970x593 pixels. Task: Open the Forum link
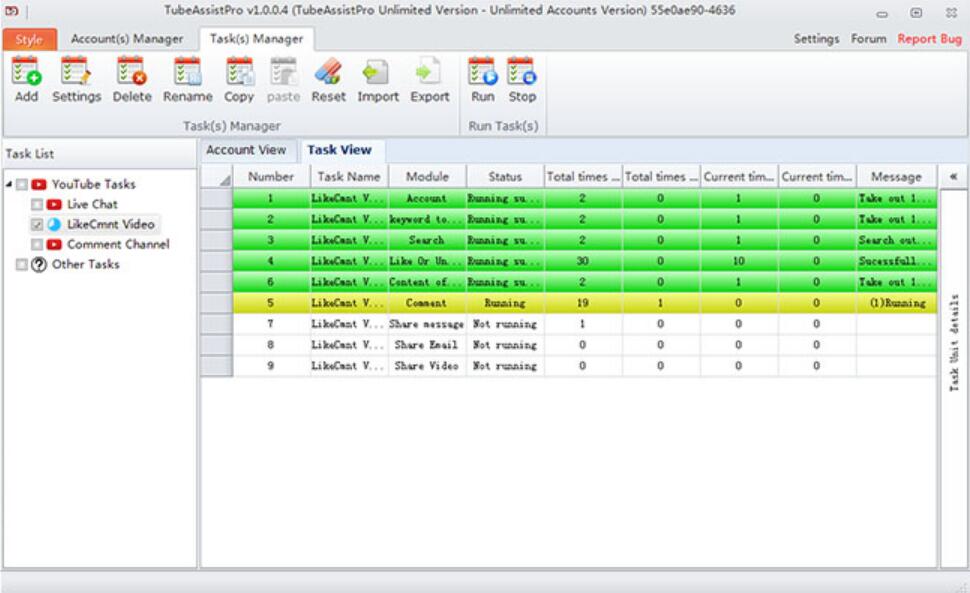tap(869, 39)
